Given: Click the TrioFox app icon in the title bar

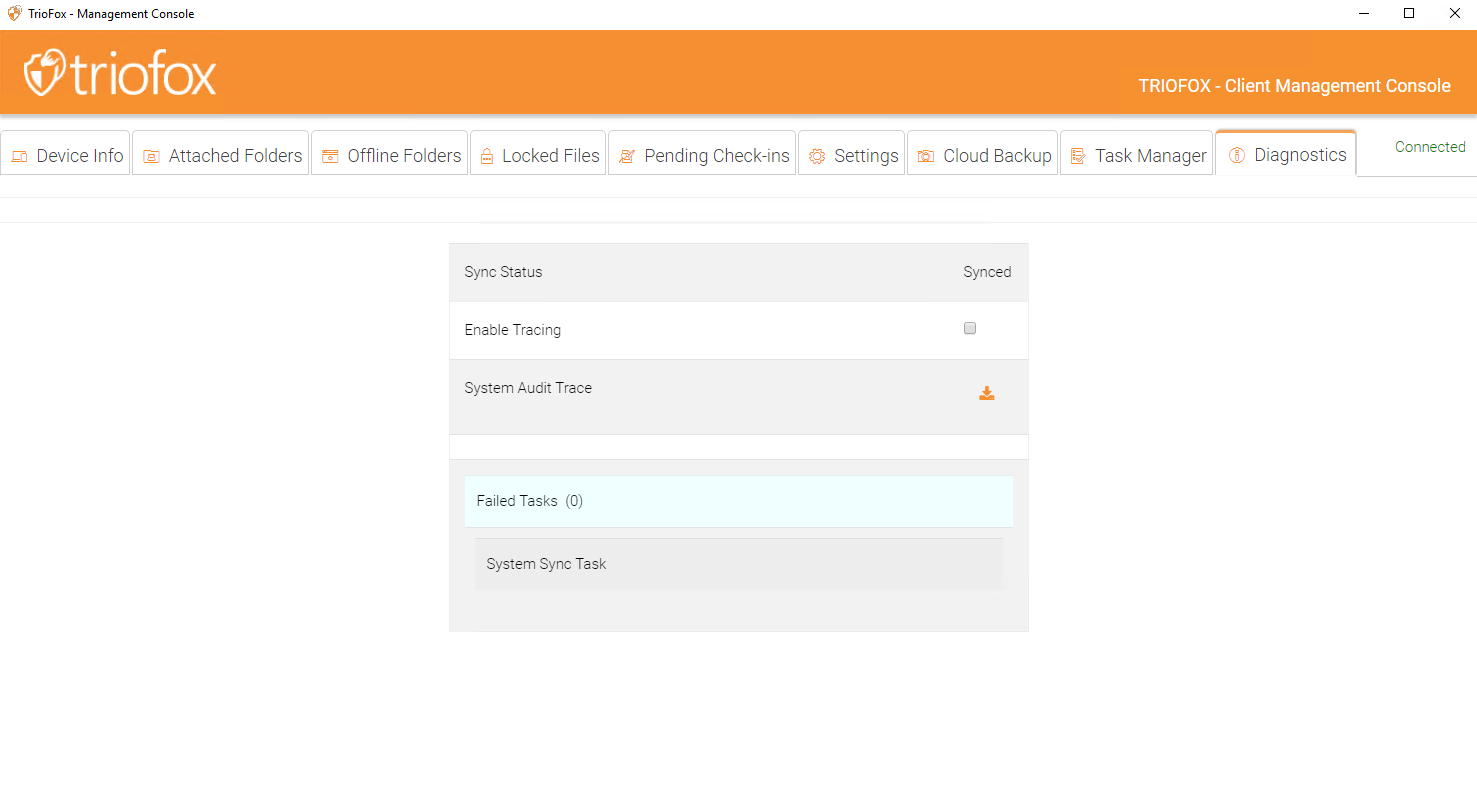Looking at the screenshot, I should pos(14,14).
